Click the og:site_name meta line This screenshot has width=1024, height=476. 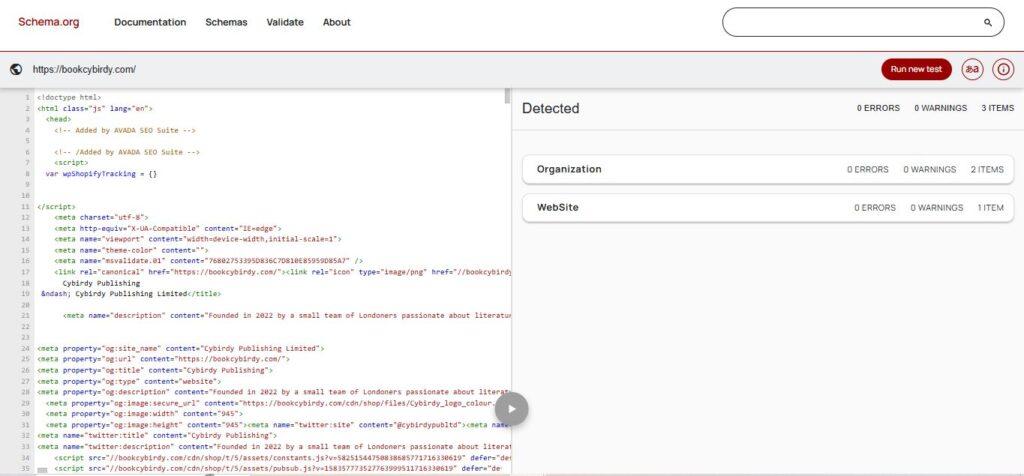click(x=180, y=349)
